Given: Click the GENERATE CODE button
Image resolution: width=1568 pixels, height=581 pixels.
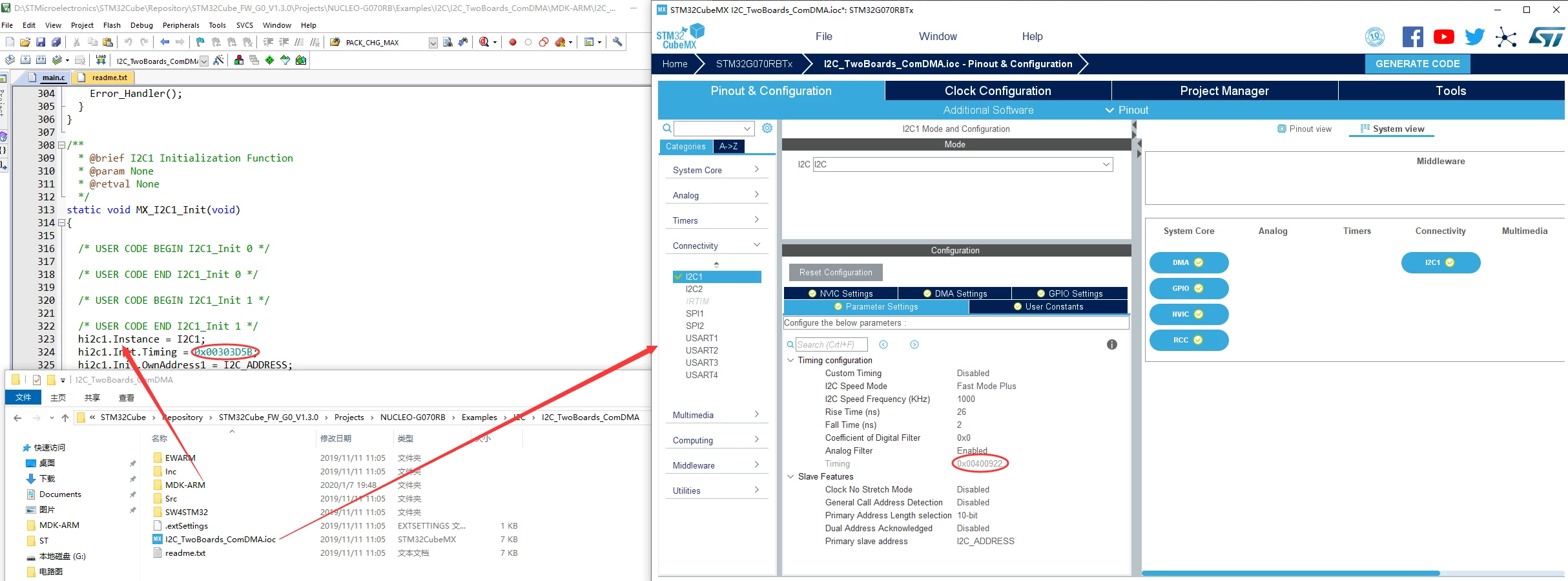Looking at the screenshot, I should point(1418,64).
